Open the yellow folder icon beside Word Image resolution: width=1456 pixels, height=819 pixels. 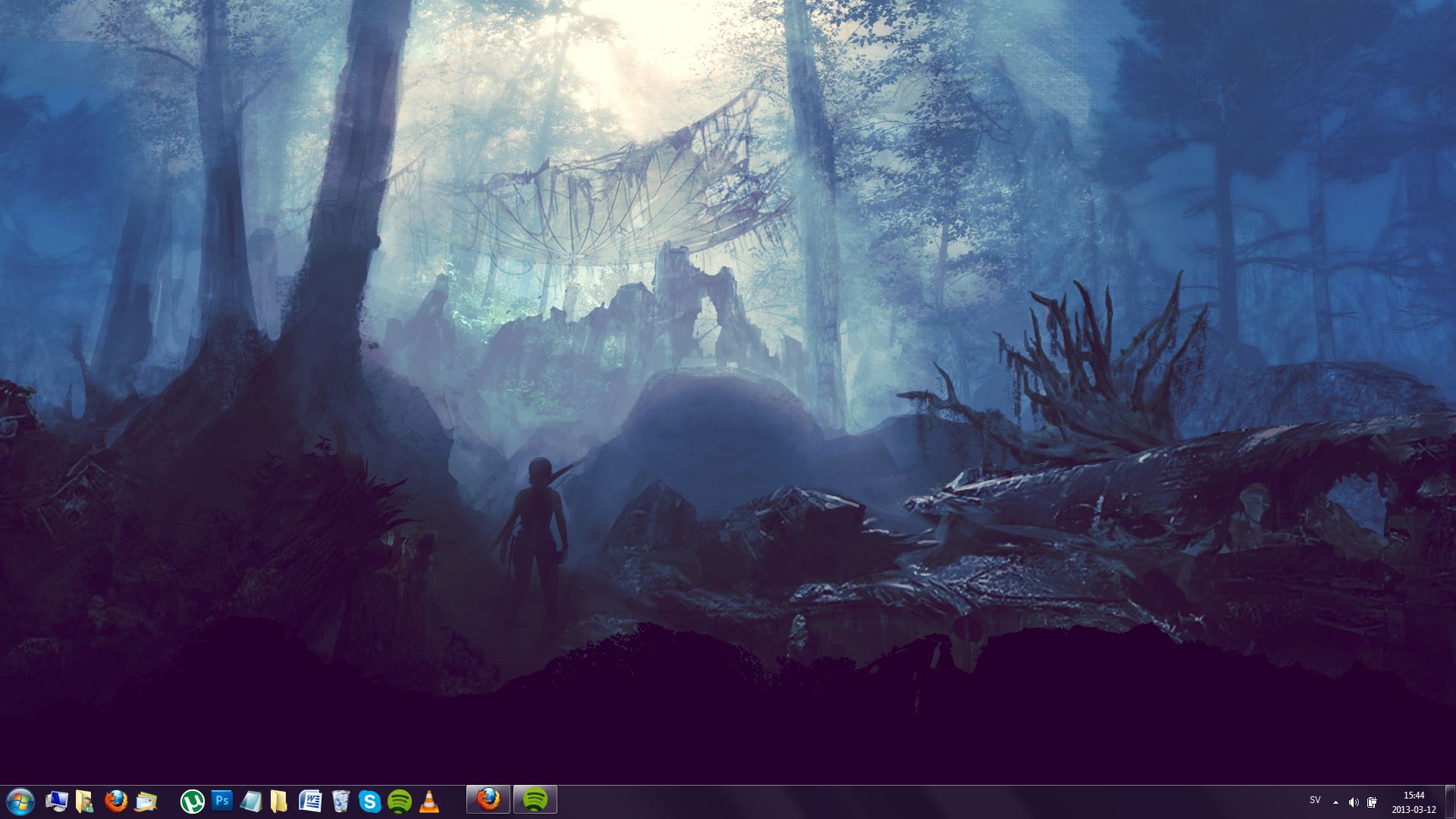coord(279,801)
